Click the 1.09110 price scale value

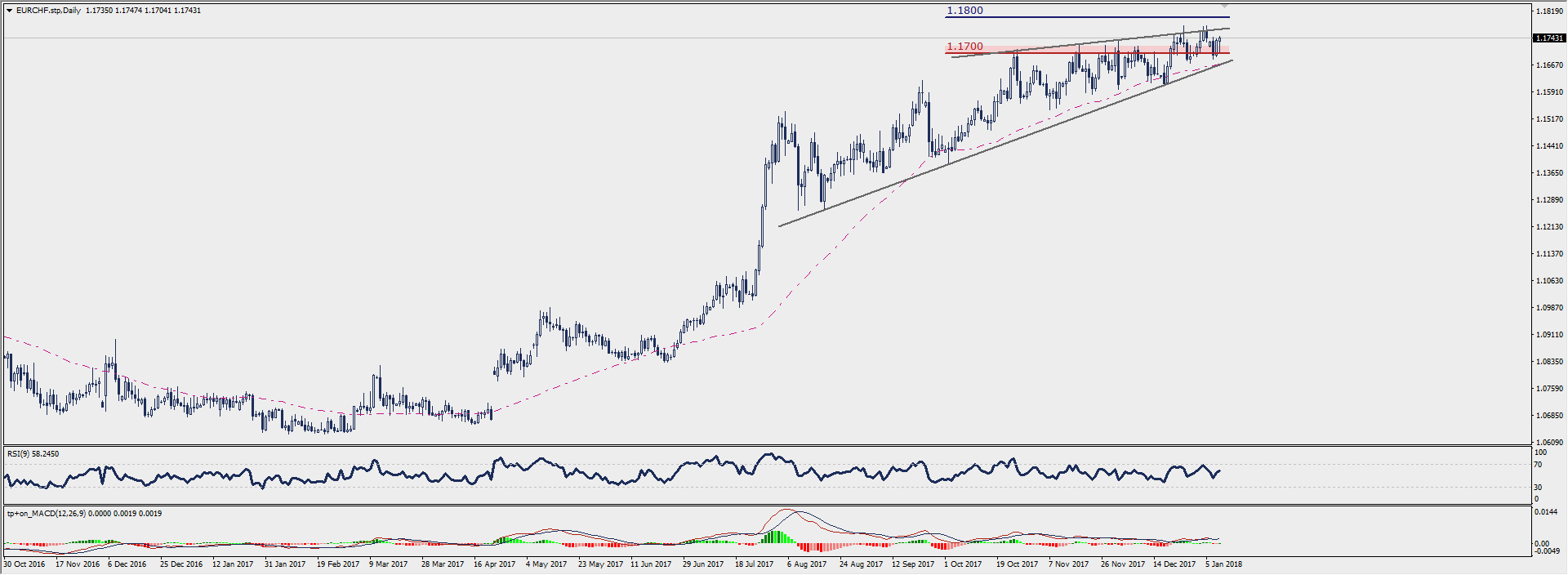(1549, 335)
